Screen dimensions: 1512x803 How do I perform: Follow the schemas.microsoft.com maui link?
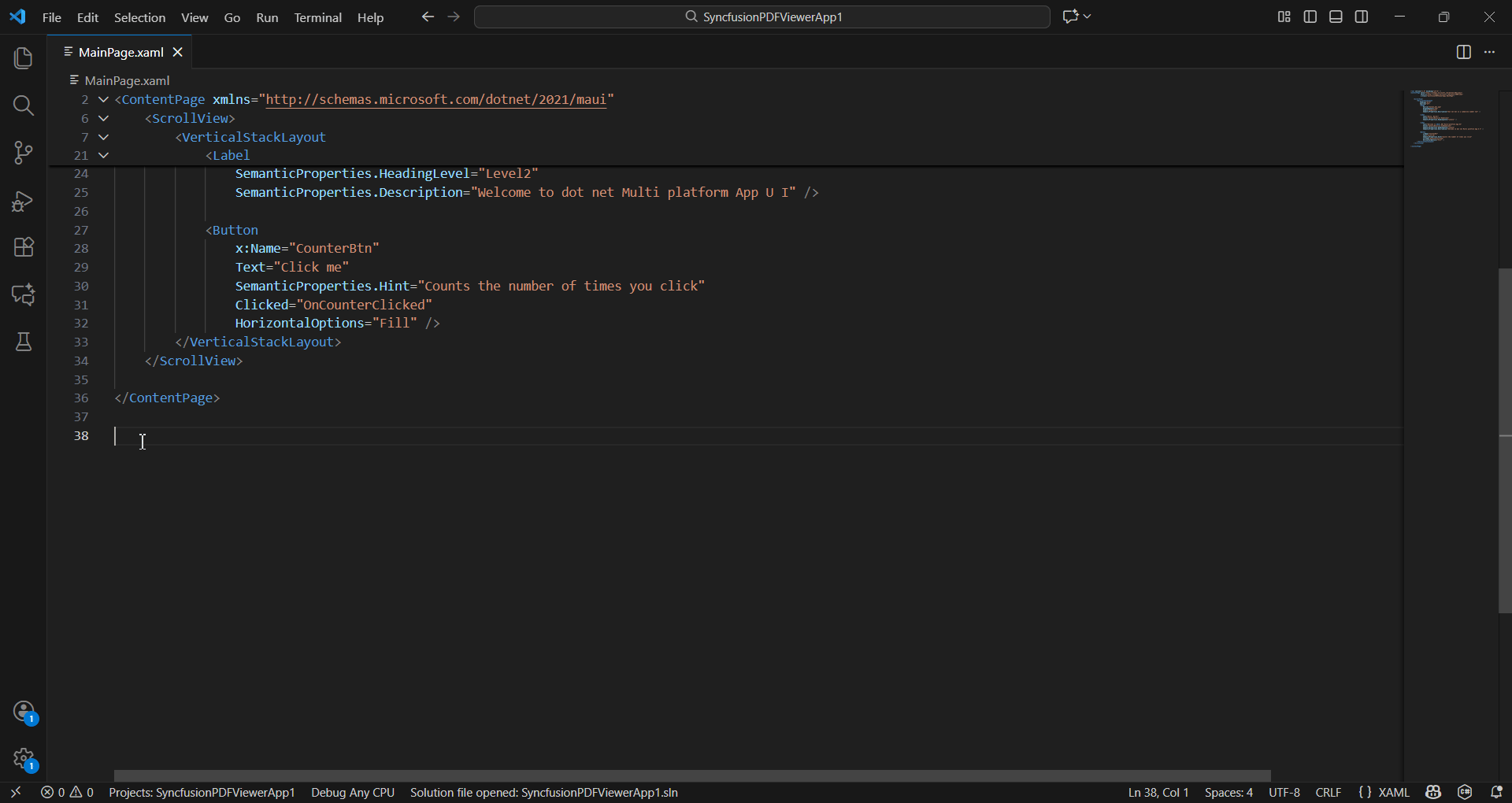tap(436, 99)
